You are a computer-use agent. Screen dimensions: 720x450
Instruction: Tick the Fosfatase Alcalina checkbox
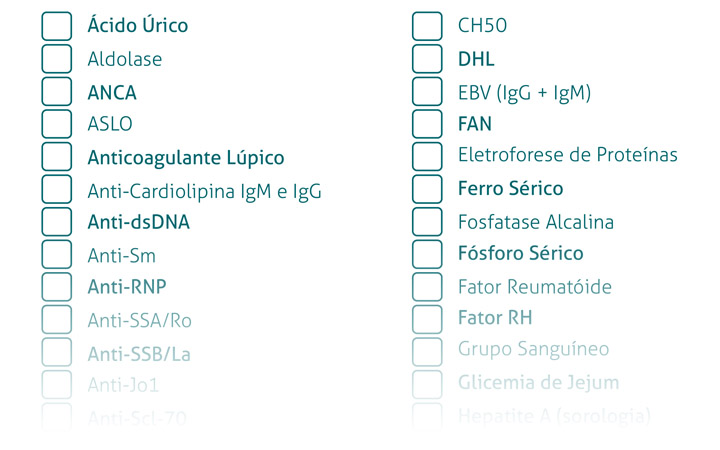click(427, 222)
